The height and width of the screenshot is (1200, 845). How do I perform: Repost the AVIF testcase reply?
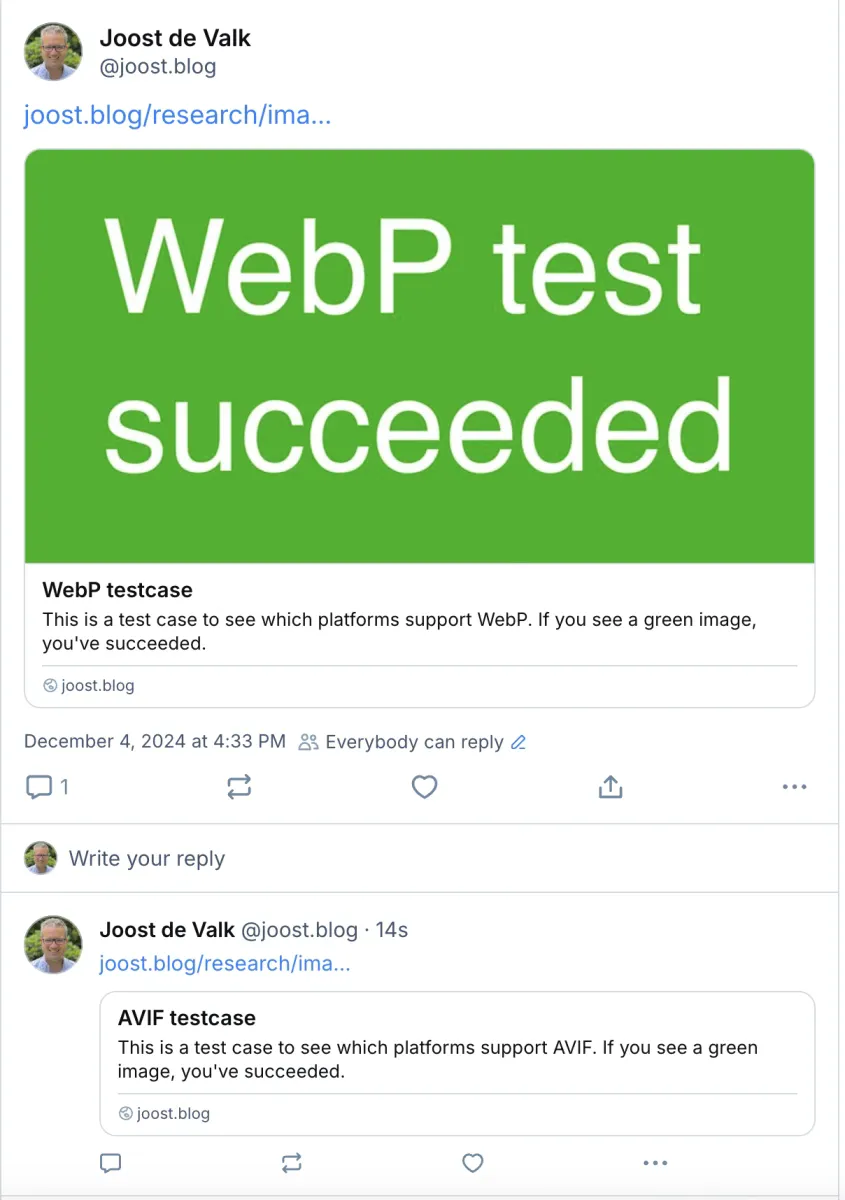tap(291, 1163)
